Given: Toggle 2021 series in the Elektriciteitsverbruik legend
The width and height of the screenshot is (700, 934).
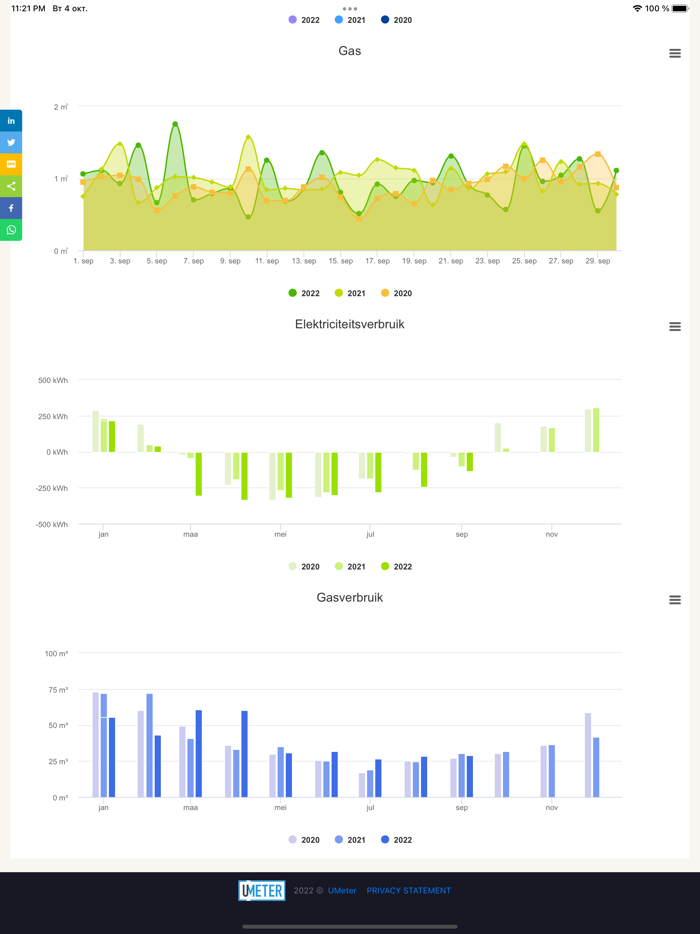Looking at the screenshot, I should [350, 566].
